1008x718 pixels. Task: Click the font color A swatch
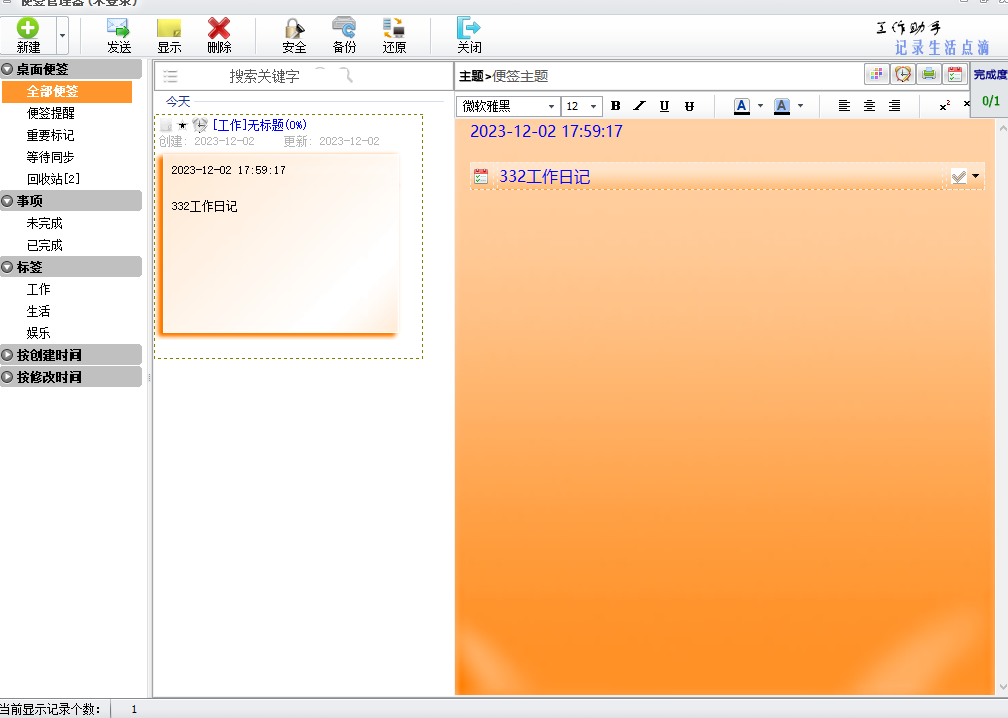pos(741,106)
